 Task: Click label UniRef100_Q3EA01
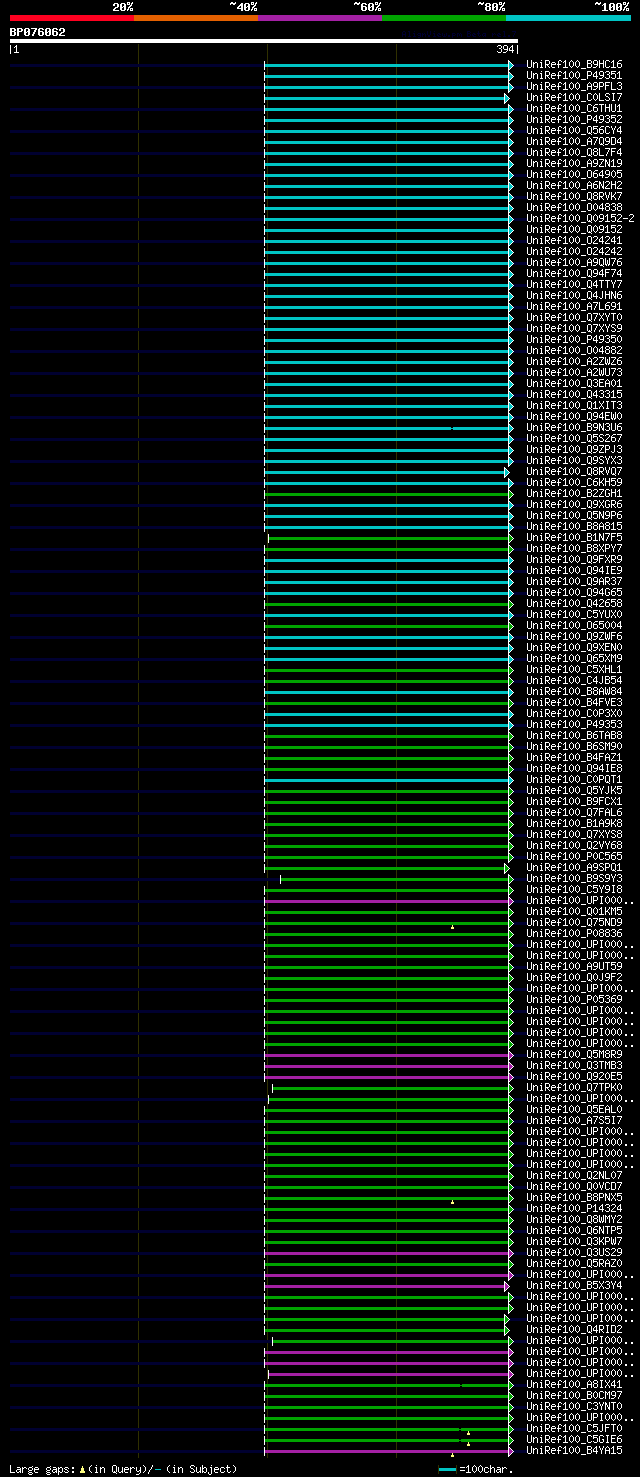574,383
